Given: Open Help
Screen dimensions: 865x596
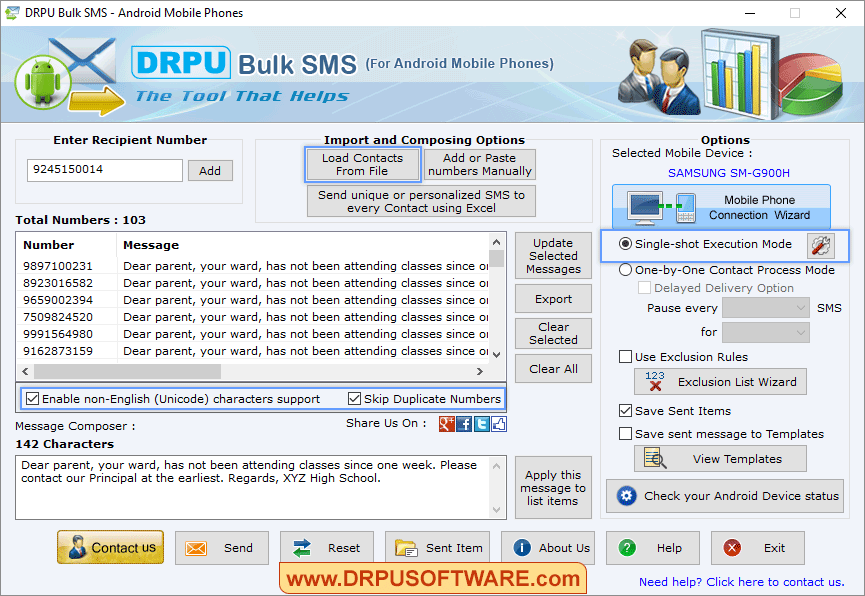Looking at the screenshot, I should coord(653,548).
